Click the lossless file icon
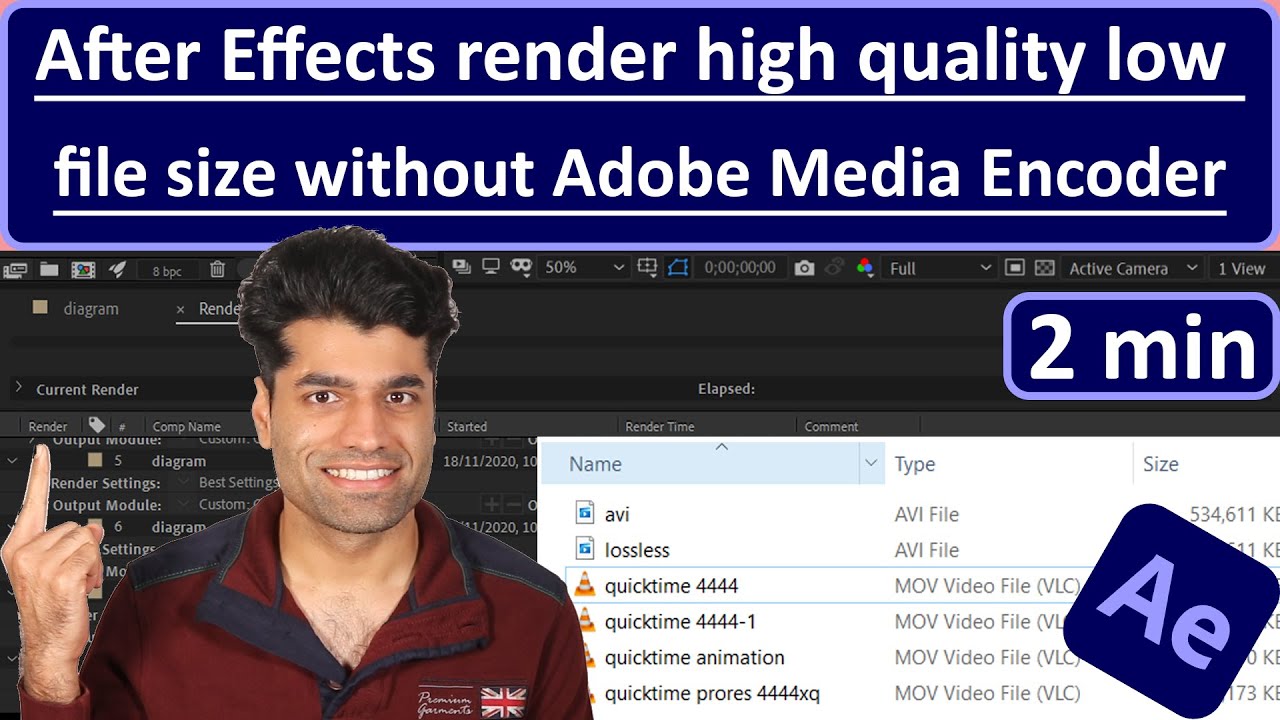1280x720 pixels. [x=585, y=550]
